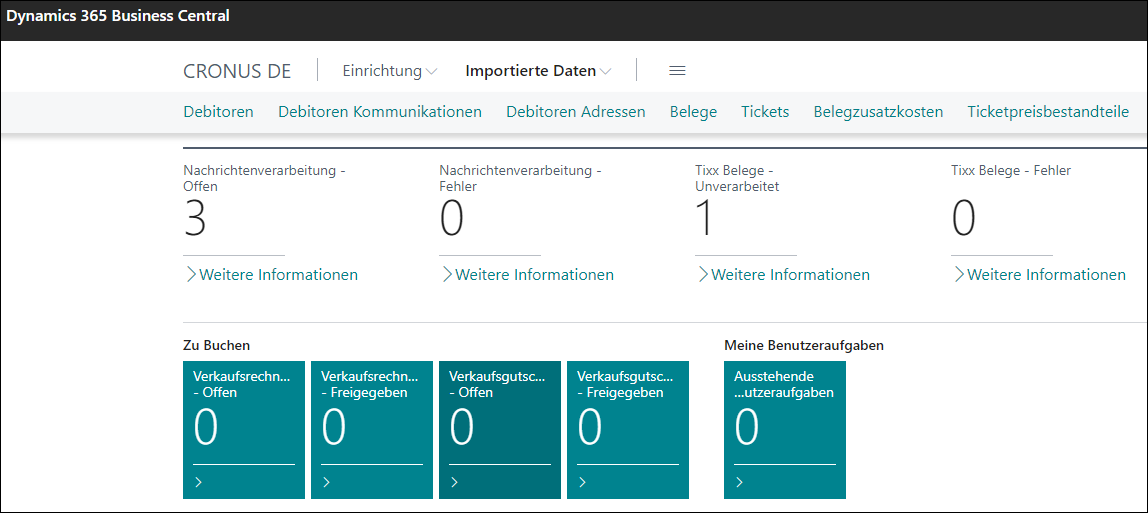1148x513 pixels.
Task: Click the 0 count for Tixx Belege - Fehler
Action: click(964, 218)
